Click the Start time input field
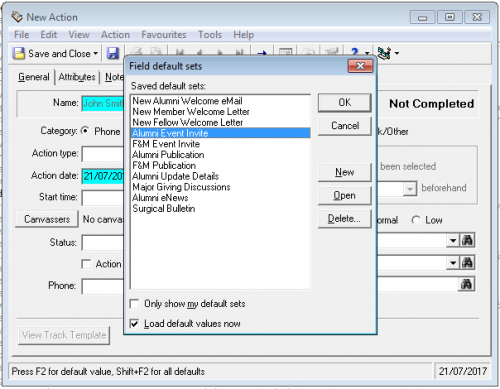The height and width of the screenshot is (389, 500). coord(103,198)
